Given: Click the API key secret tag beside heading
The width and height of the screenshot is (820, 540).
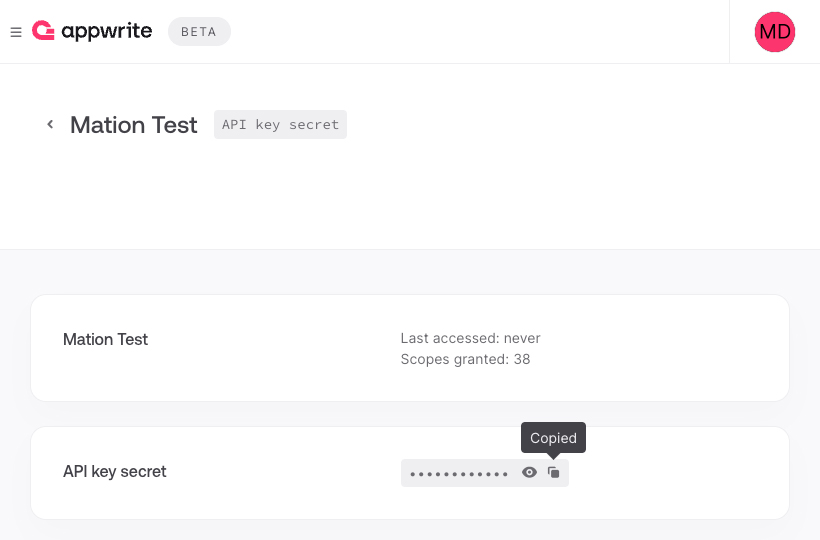Looking at the screenshot, I should [x=280, y=124].
